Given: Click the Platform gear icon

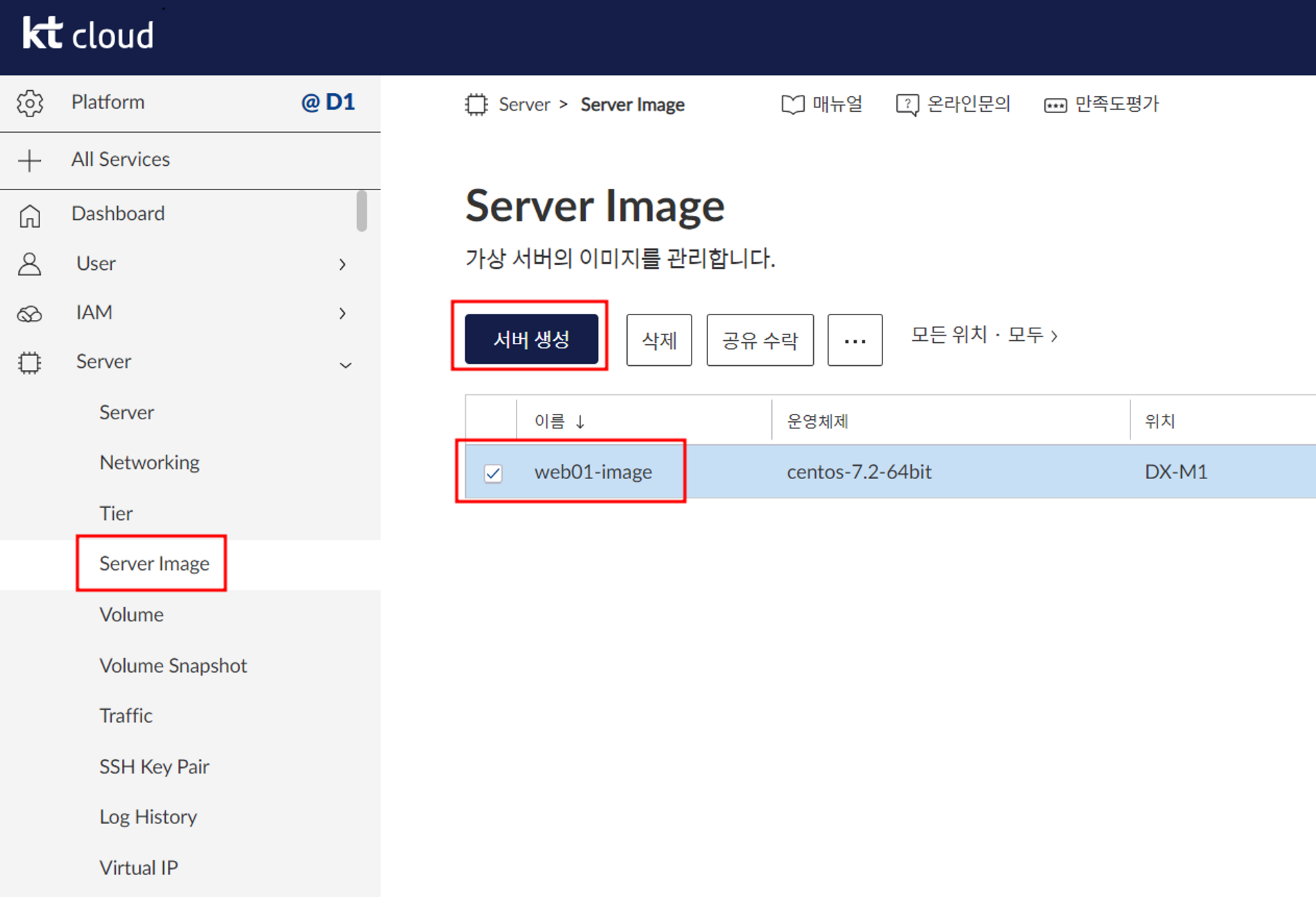Looking at the screenshot, I should coord(30,103).
